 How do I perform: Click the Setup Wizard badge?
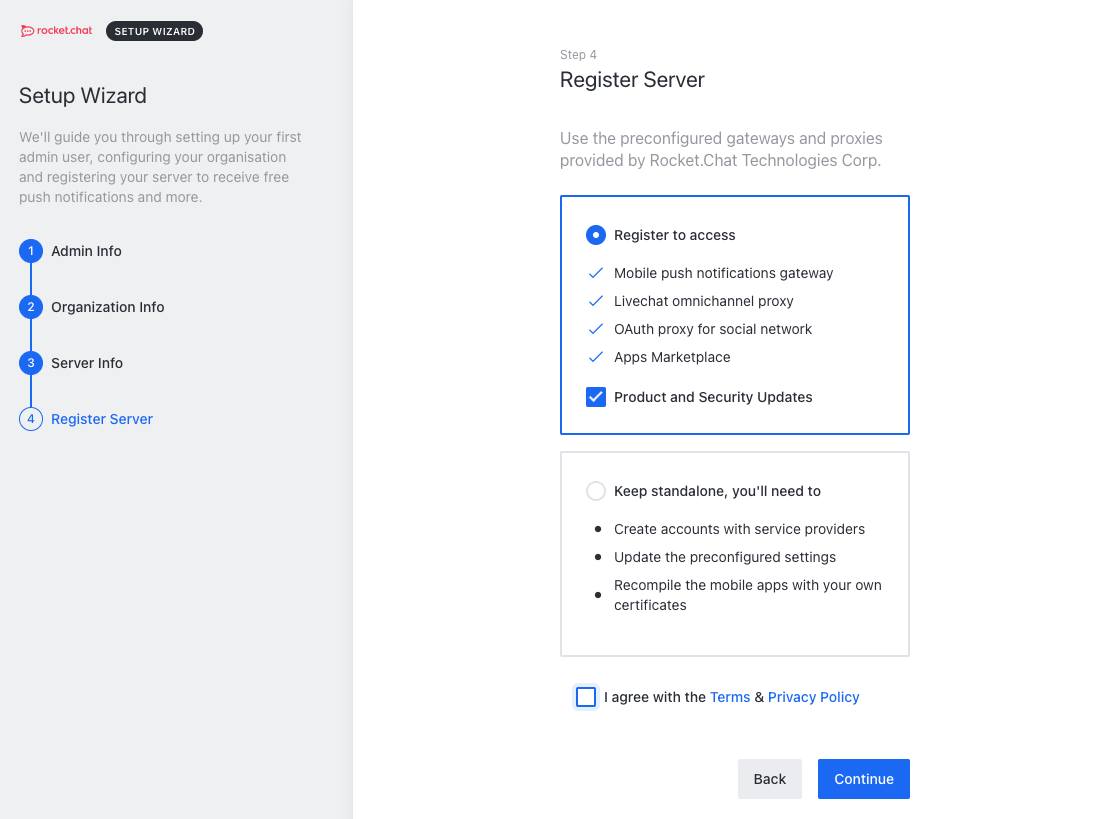click(x=154, y=31)
